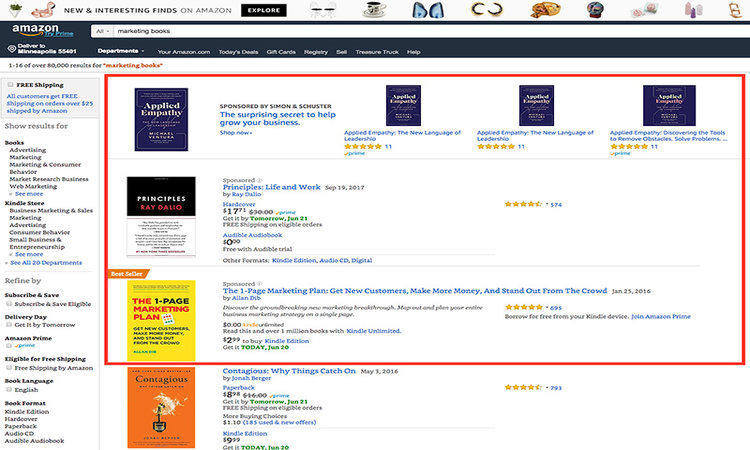Open Today's Deals

tap(238, 52)
